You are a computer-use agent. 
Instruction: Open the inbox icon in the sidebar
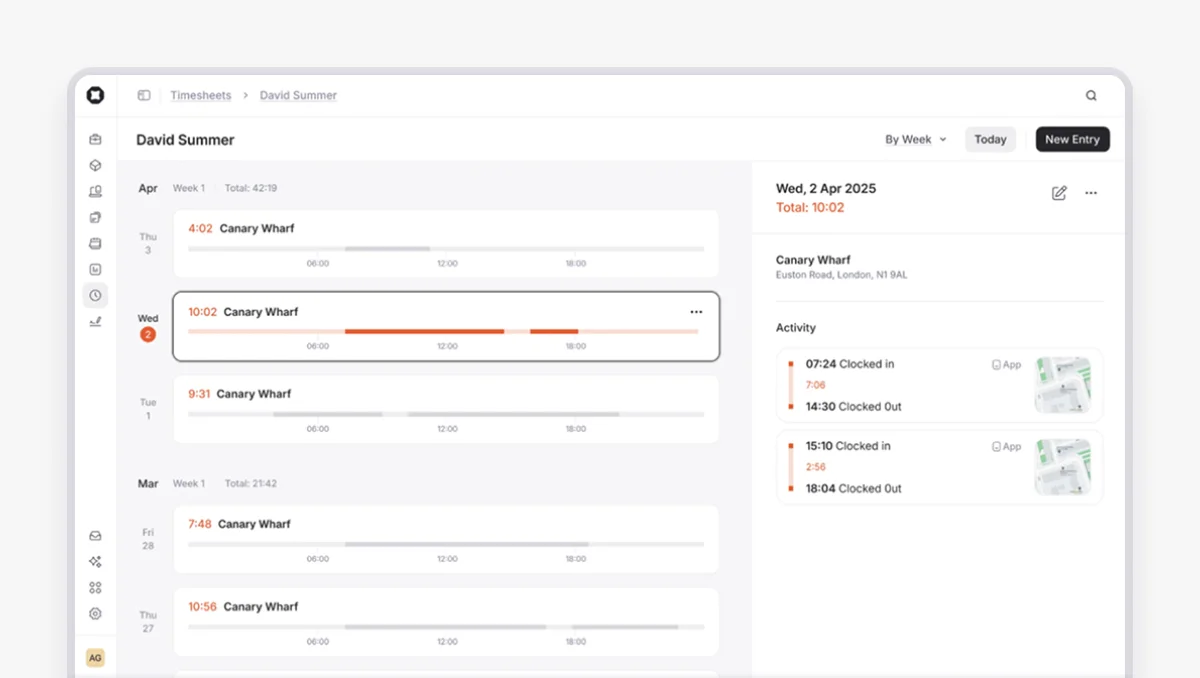95,536
